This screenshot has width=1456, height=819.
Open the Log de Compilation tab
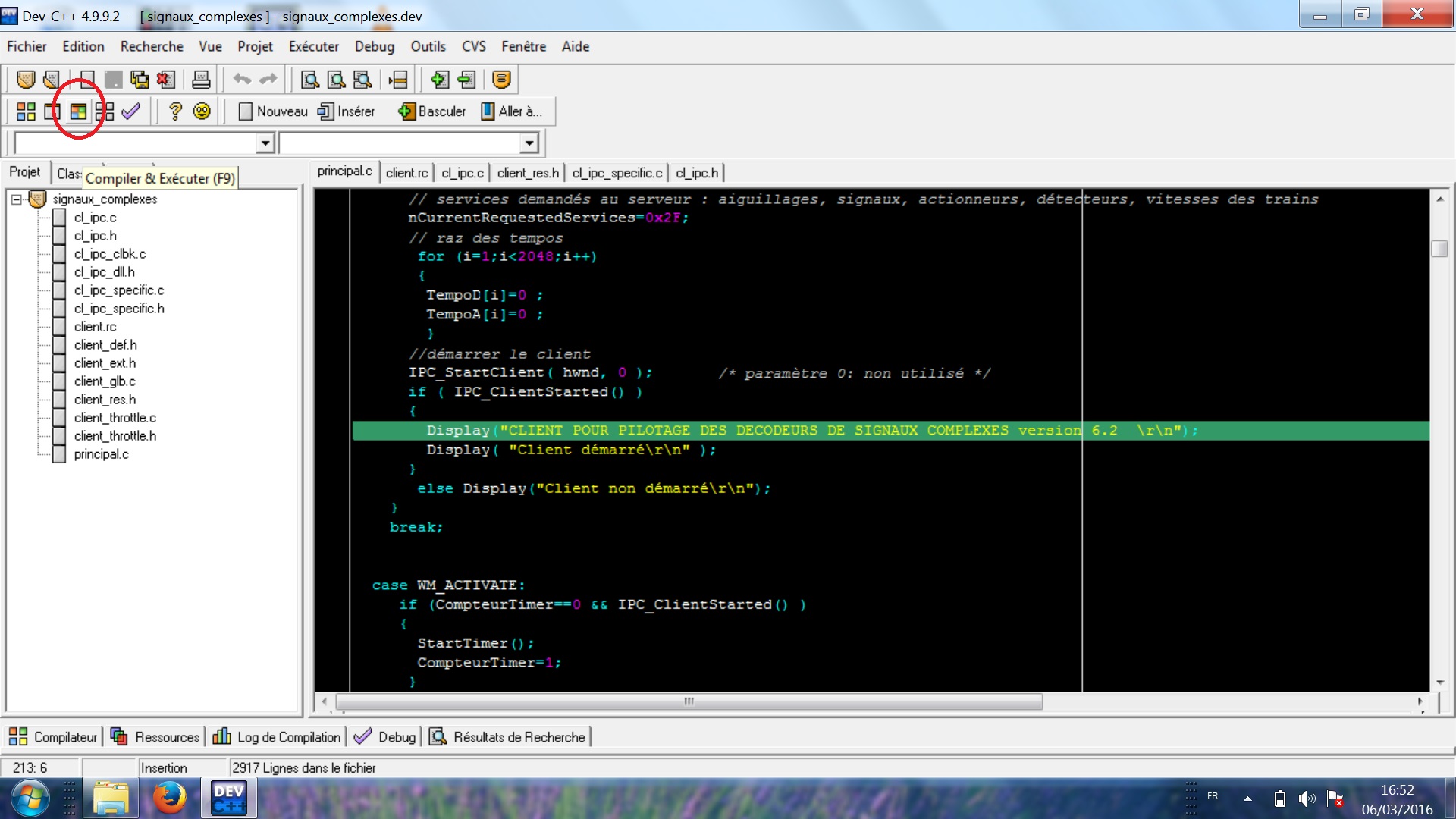click(x=277, y=737)
